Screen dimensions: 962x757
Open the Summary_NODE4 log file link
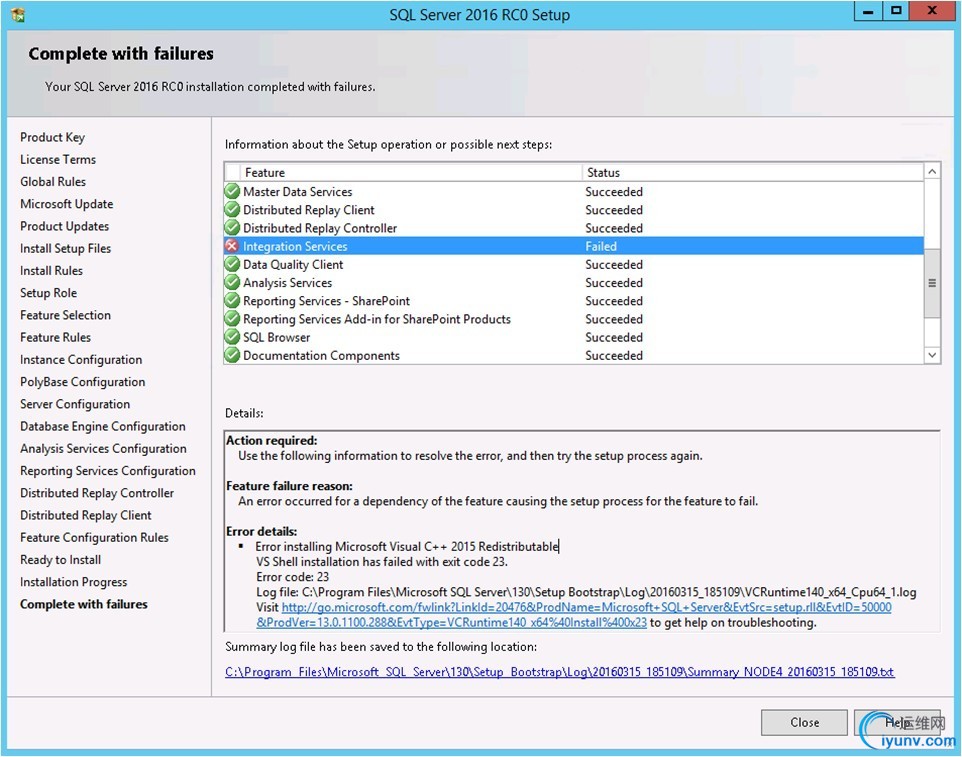click(560, 672)
